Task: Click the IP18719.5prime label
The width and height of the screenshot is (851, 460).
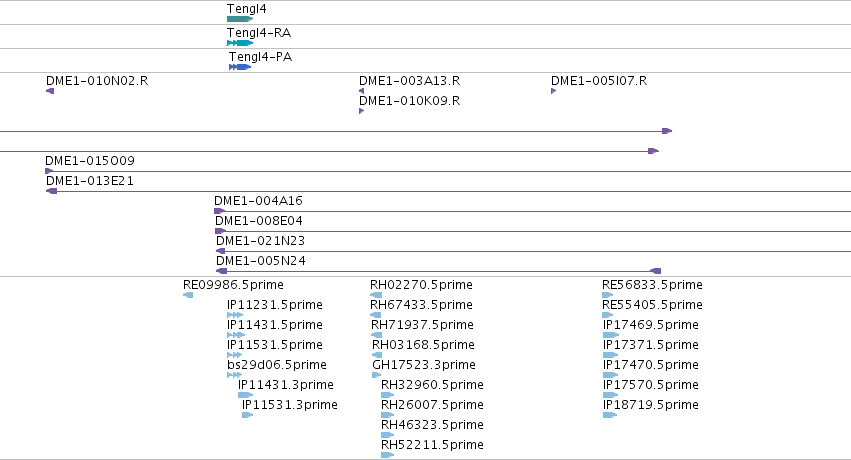Action: pyautogui.click(x=651, y=405)
